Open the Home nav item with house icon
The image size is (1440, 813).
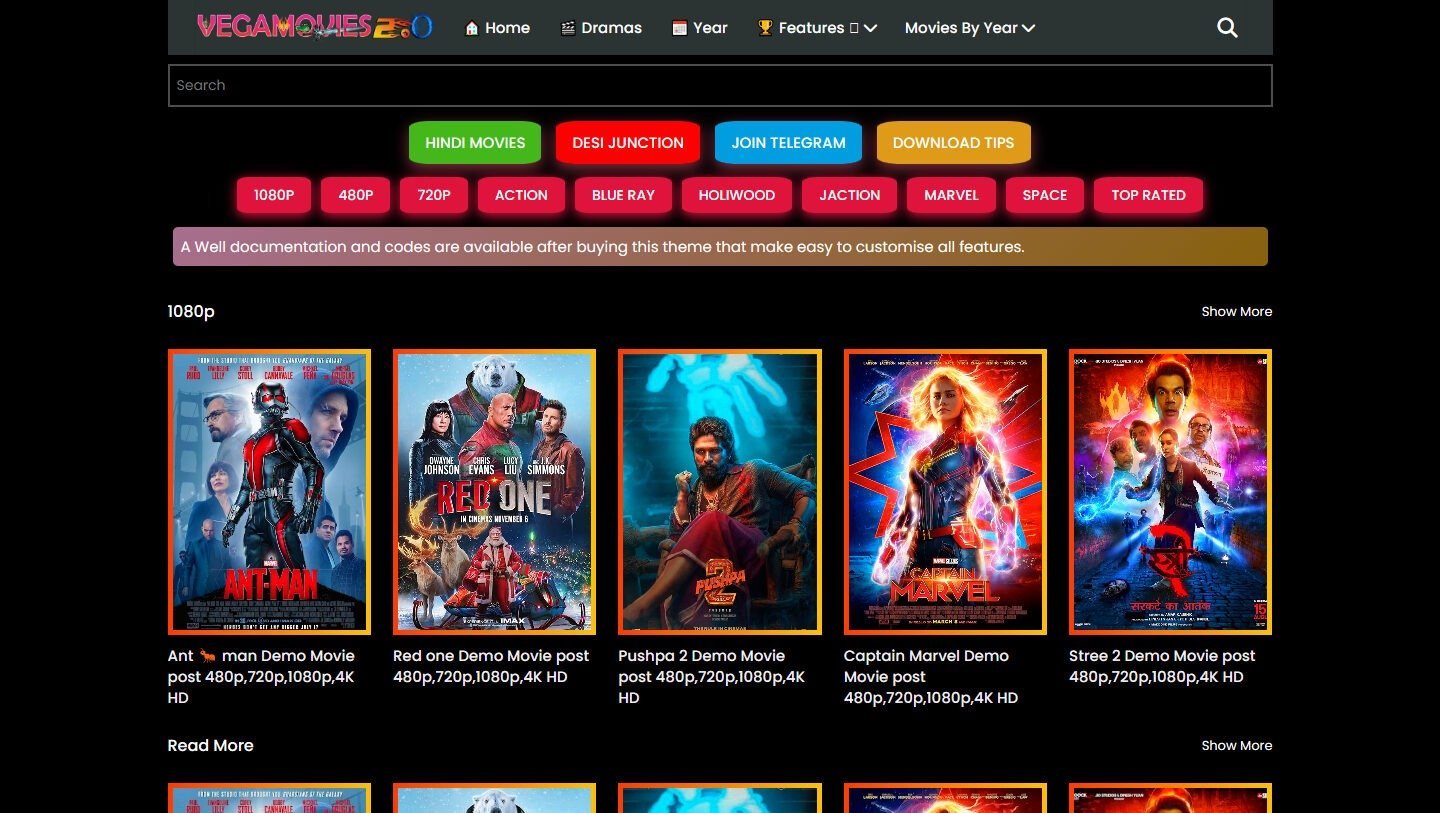[497, 28]
